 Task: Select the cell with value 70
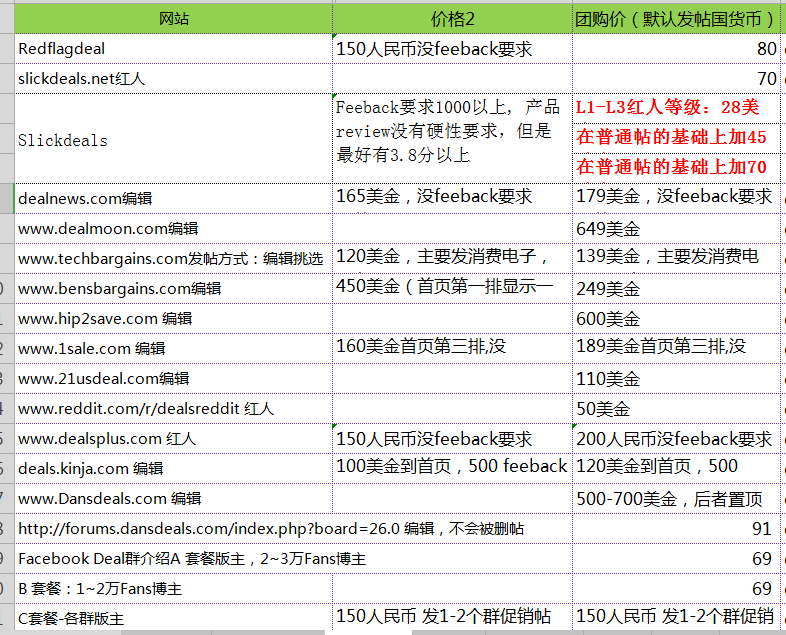(676, 79)
